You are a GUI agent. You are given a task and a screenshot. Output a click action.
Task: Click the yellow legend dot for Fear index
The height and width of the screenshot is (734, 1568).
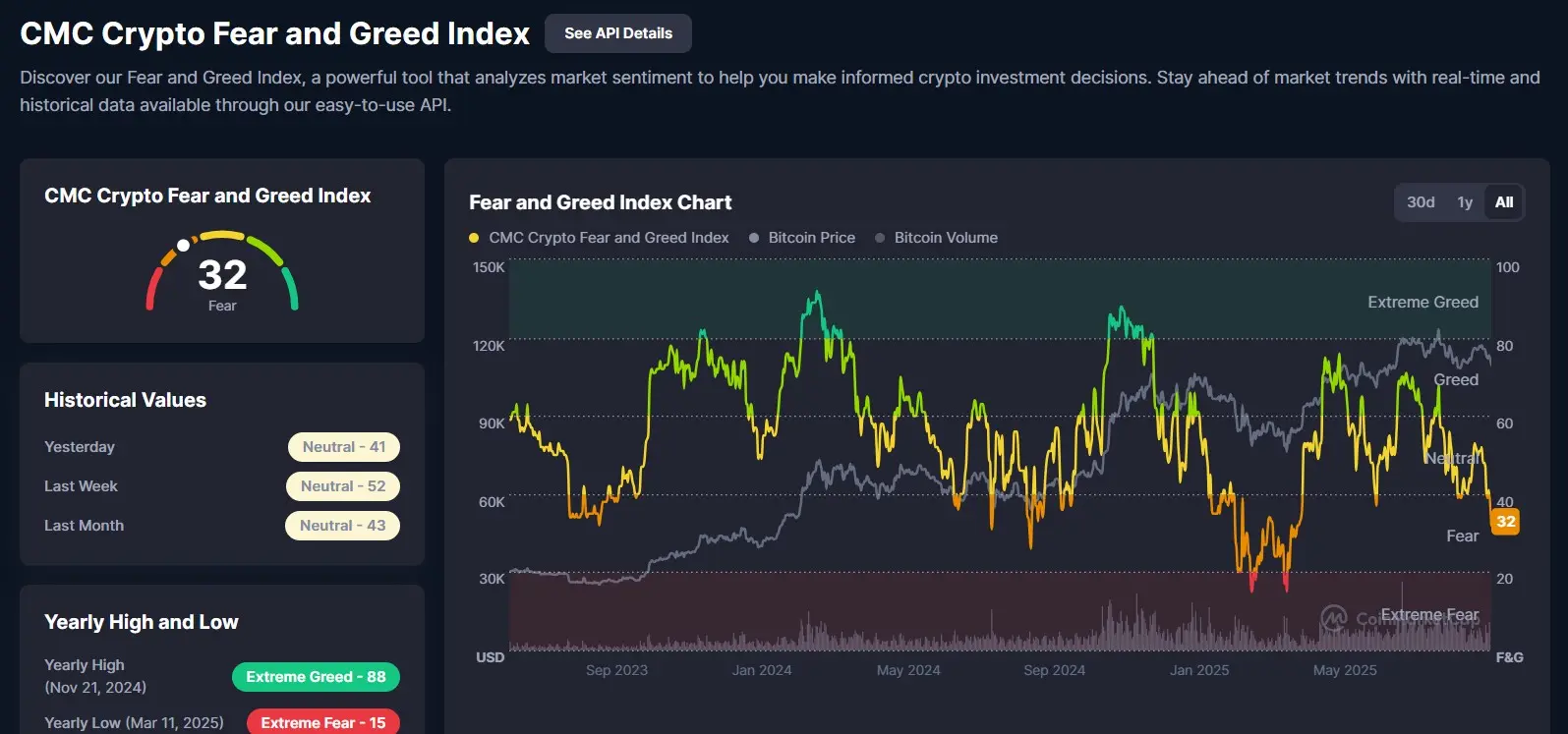click(474, 238)
